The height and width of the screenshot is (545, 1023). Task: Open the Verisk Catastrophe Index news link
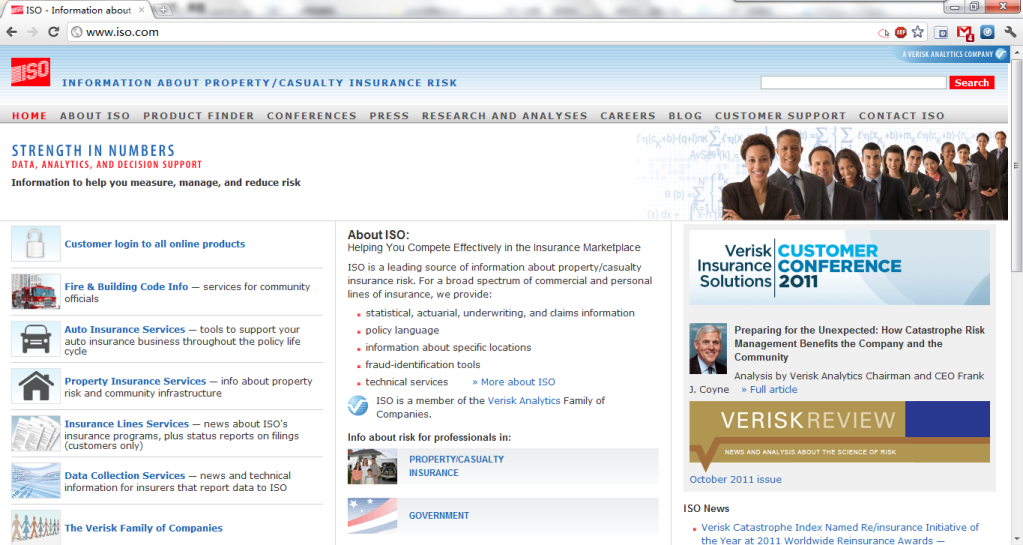click(x=840, y=534)
